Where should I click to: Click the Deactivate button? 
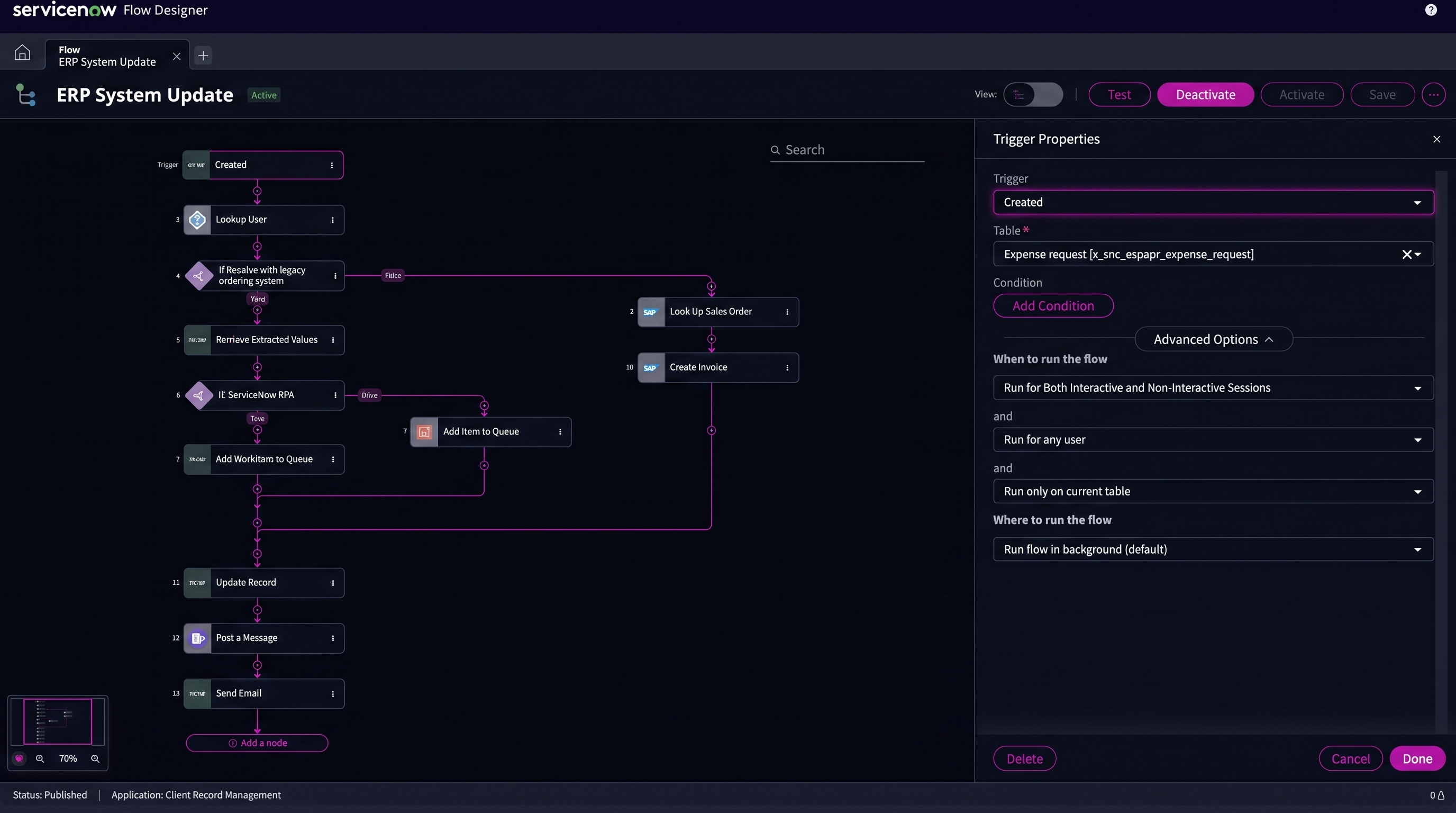click(1205, 94)
